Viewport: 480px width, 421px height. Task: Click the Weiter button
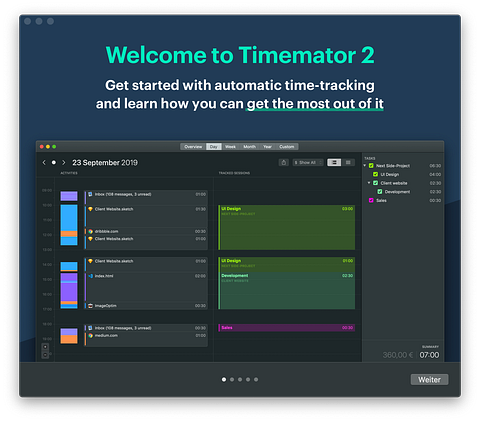point(429,380)
